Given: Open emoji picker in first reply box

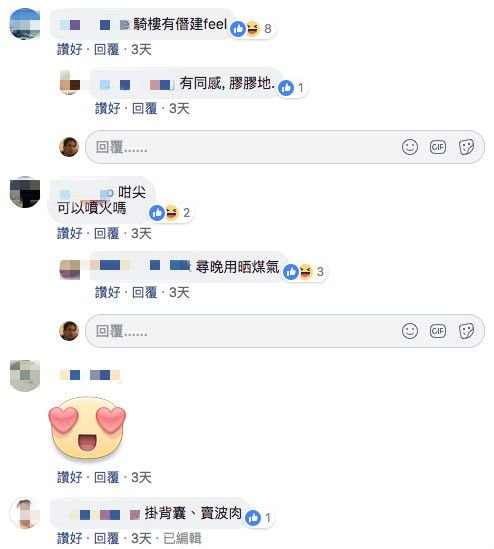Looking at the screenshot, I should (x=410, y=147).
